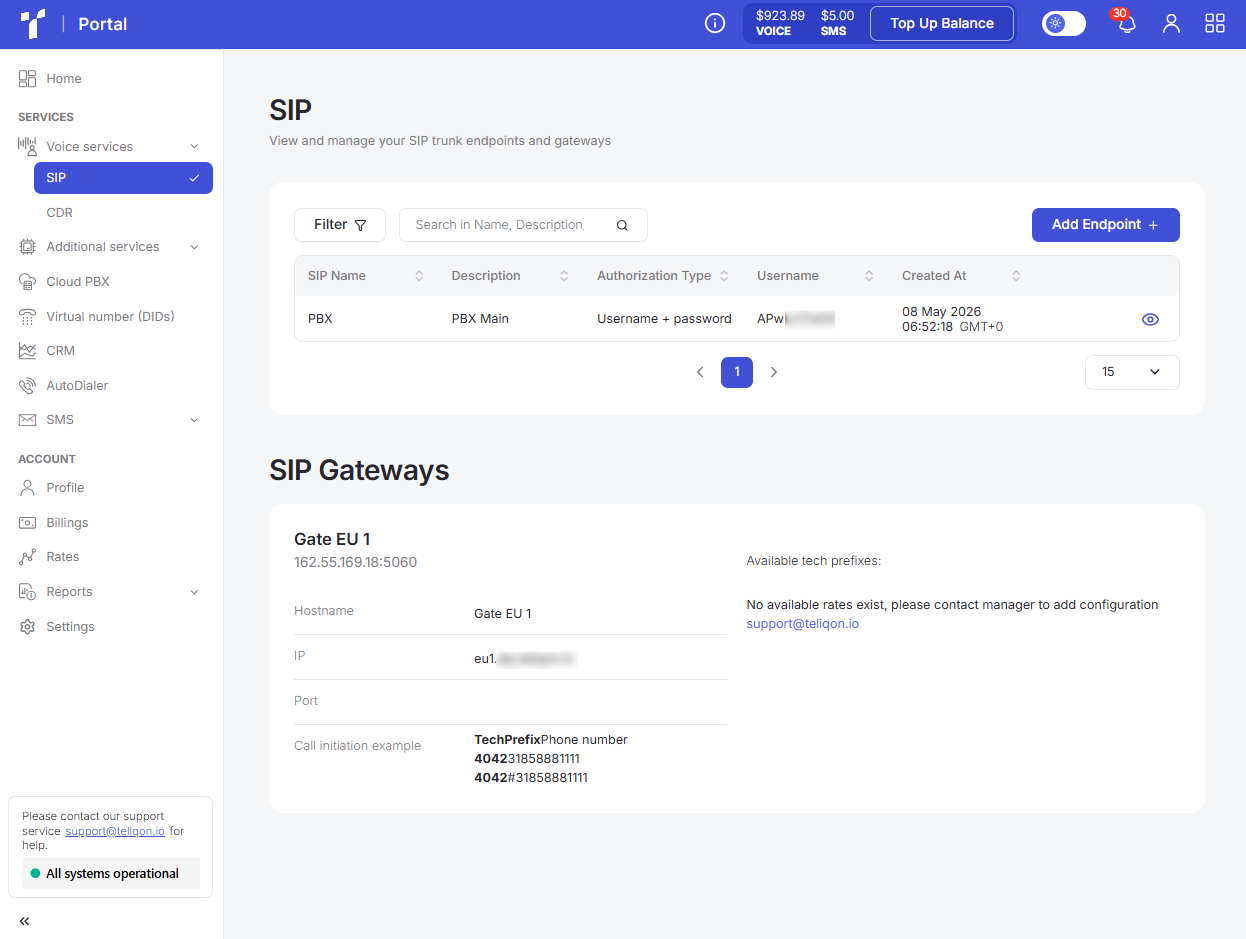
Task: Click gateway panel support@teliqon.io link
Action: (803, 624)
